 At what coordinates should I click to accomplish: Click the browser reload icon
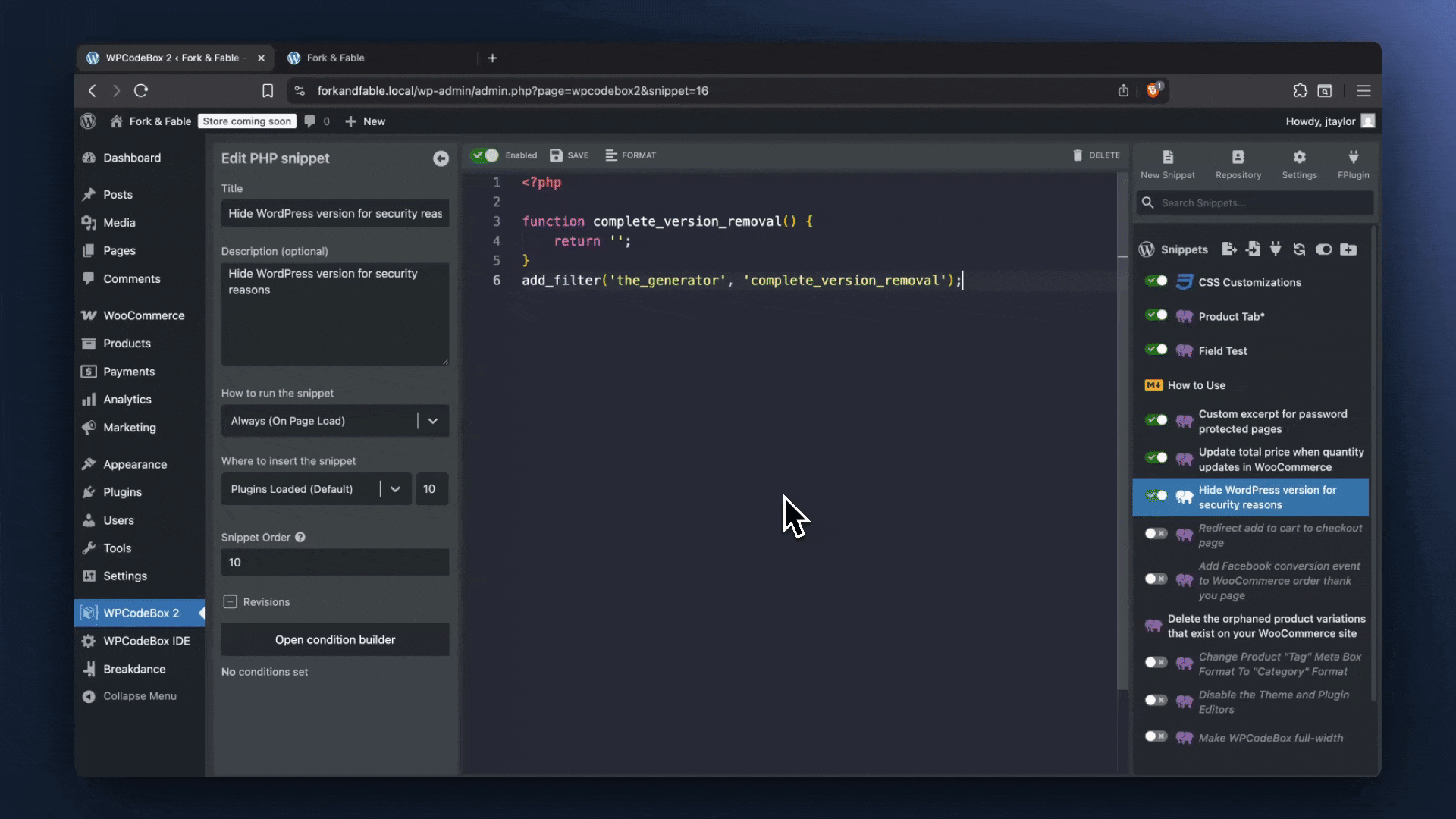141,91
